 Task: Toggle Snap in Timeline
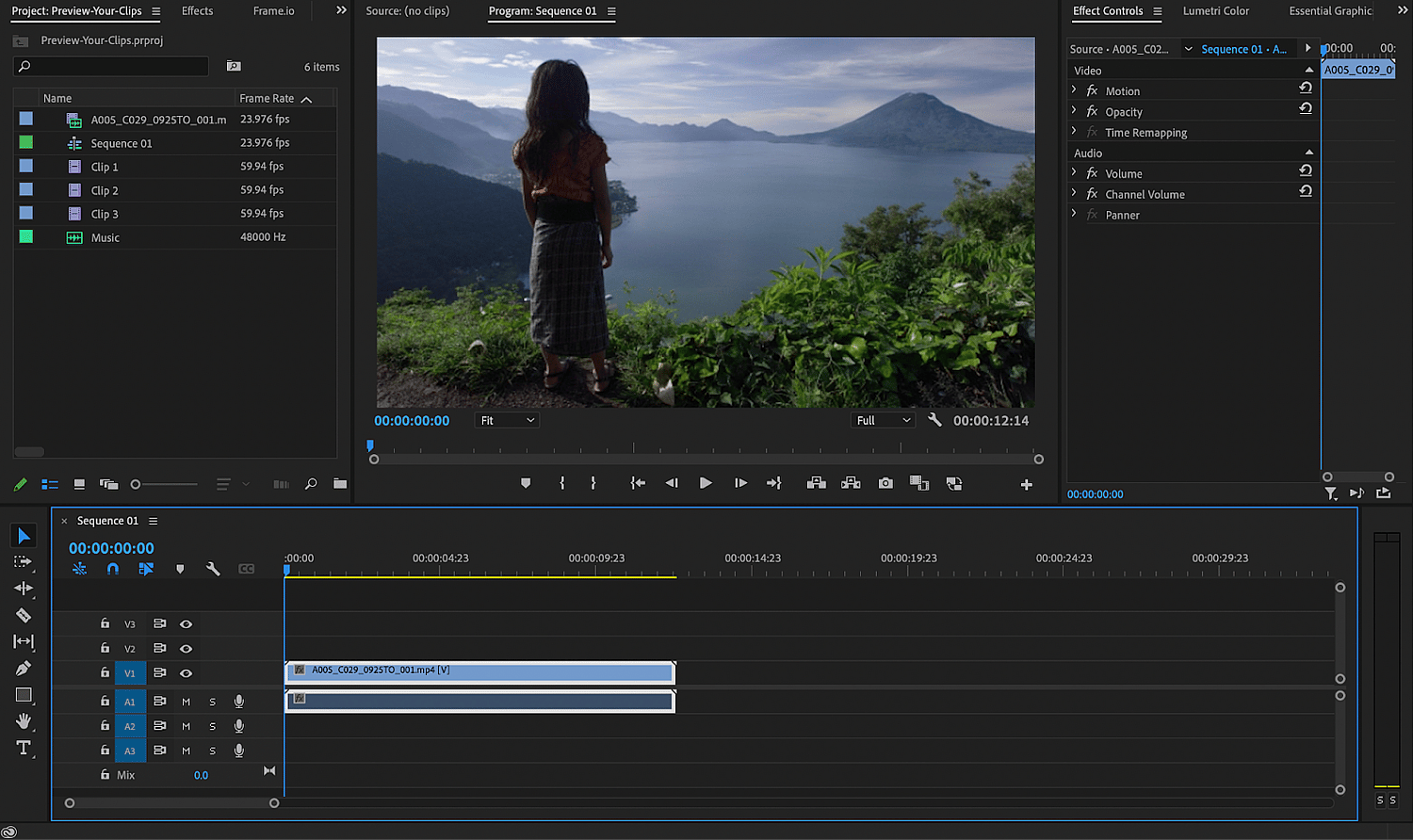coord(113,569)
